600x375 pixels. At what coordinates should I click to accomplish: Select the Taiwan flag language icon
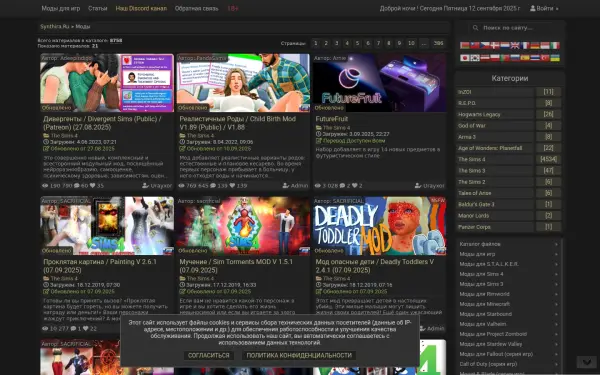click(x=475, y=45)
